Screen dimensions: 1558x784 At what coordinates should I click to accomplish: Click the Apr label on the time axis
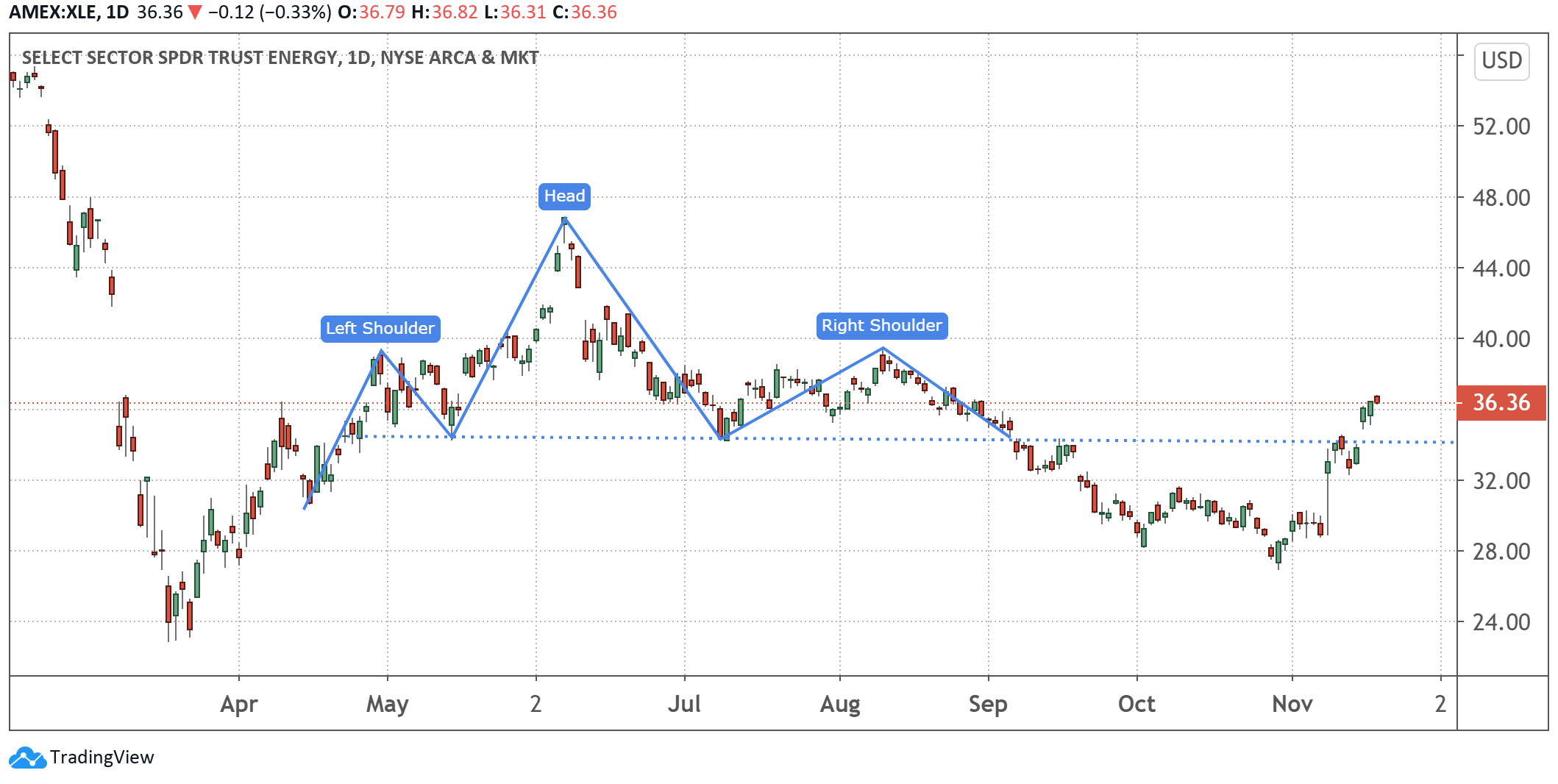[239, 705]
